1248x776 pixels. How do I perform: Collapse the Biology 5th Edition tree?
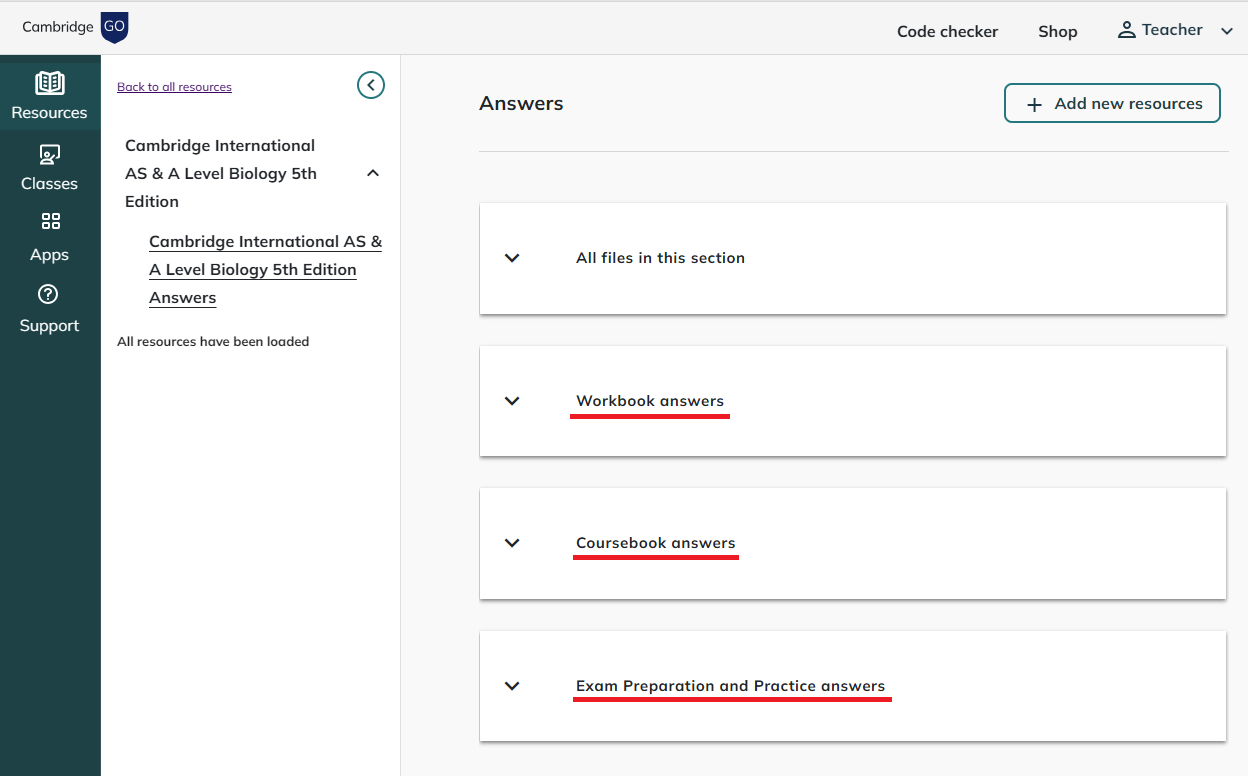373,173
